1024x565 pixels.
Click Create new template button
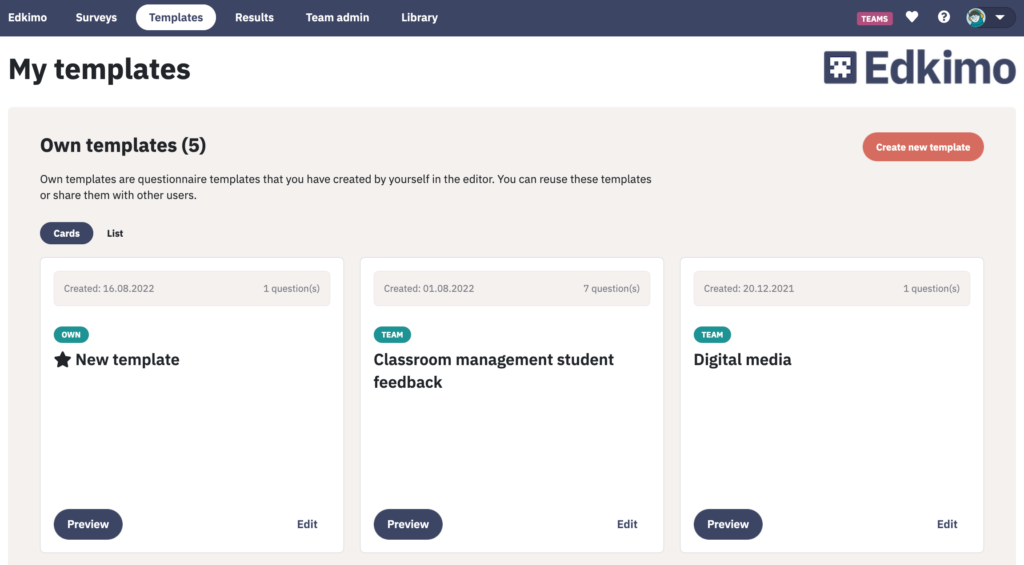click(x=923, y=147)
